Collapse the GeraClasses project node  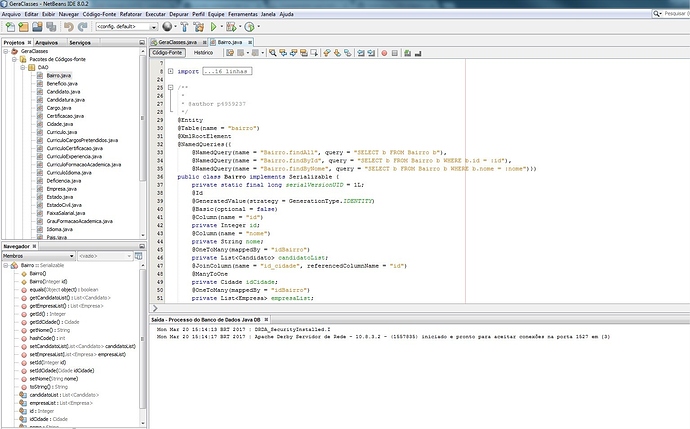(x=7, y=52)
